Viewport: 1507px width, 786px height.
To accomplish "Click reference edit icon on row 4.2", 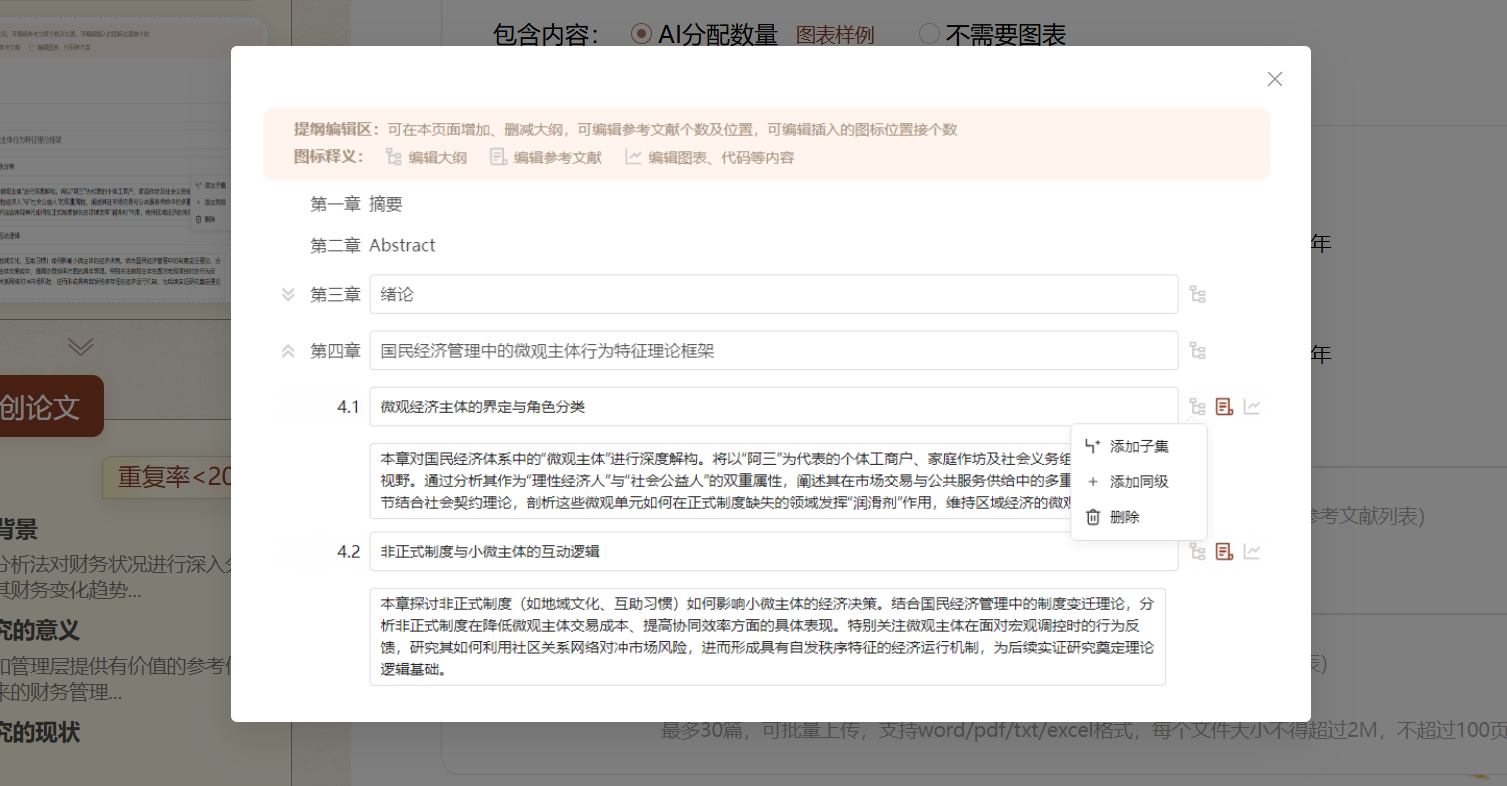I will pos(1224,551).
